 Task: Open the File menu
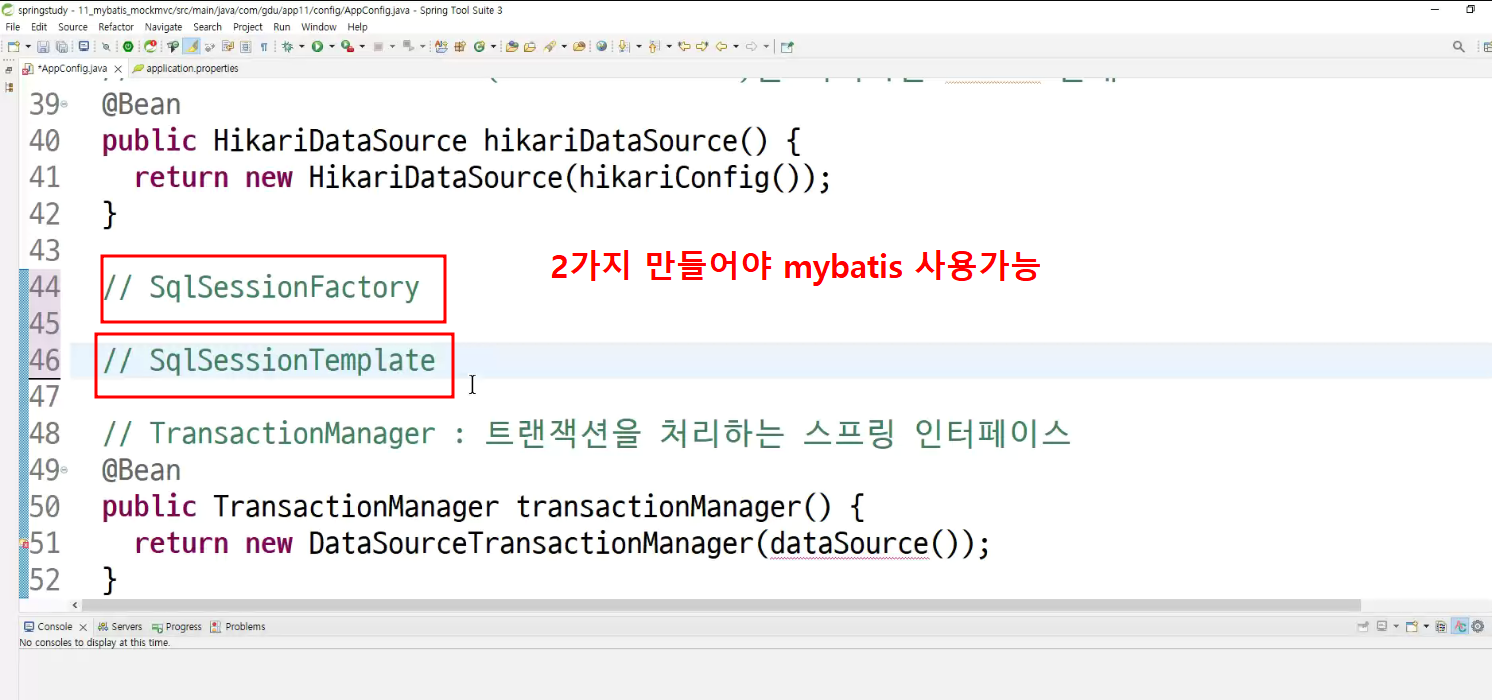13,27
